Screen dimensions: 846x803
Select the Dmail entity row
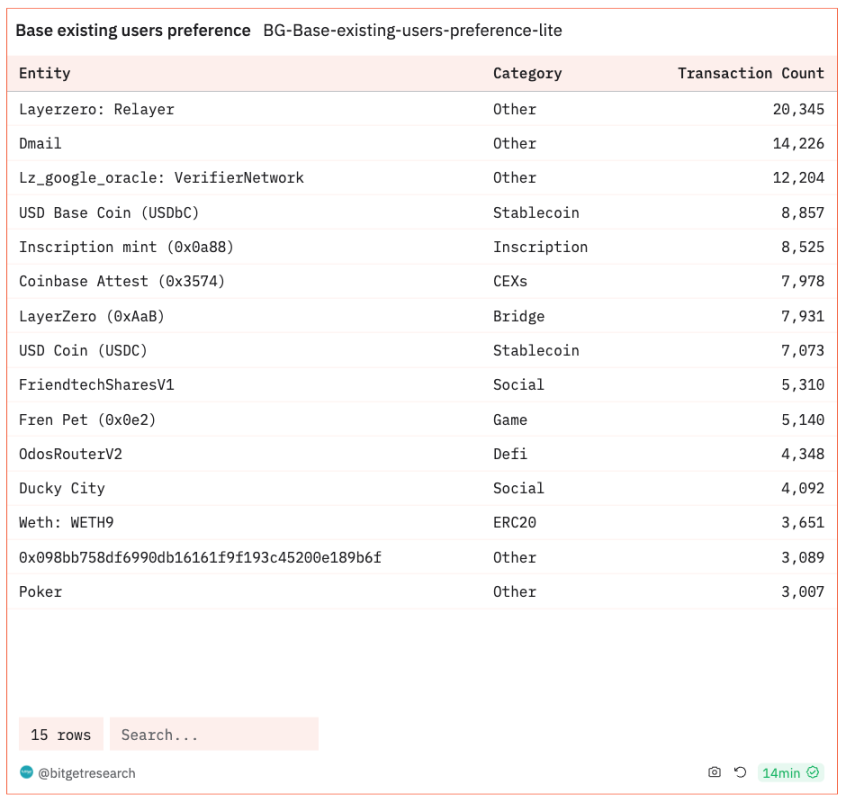coord(40,144)
